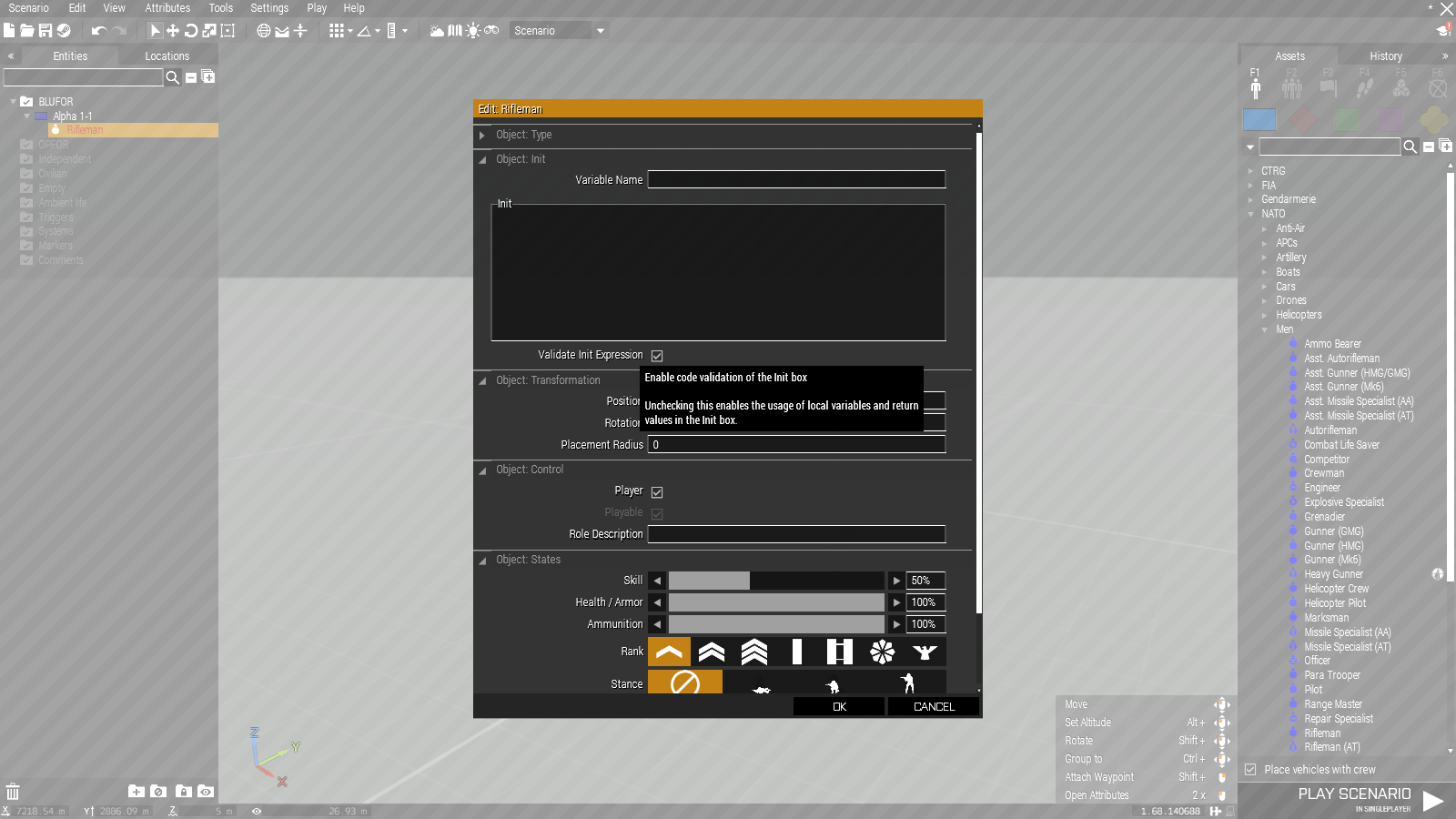
Task: Toggle surface snapping icon
Action: (x=282, y=31)
